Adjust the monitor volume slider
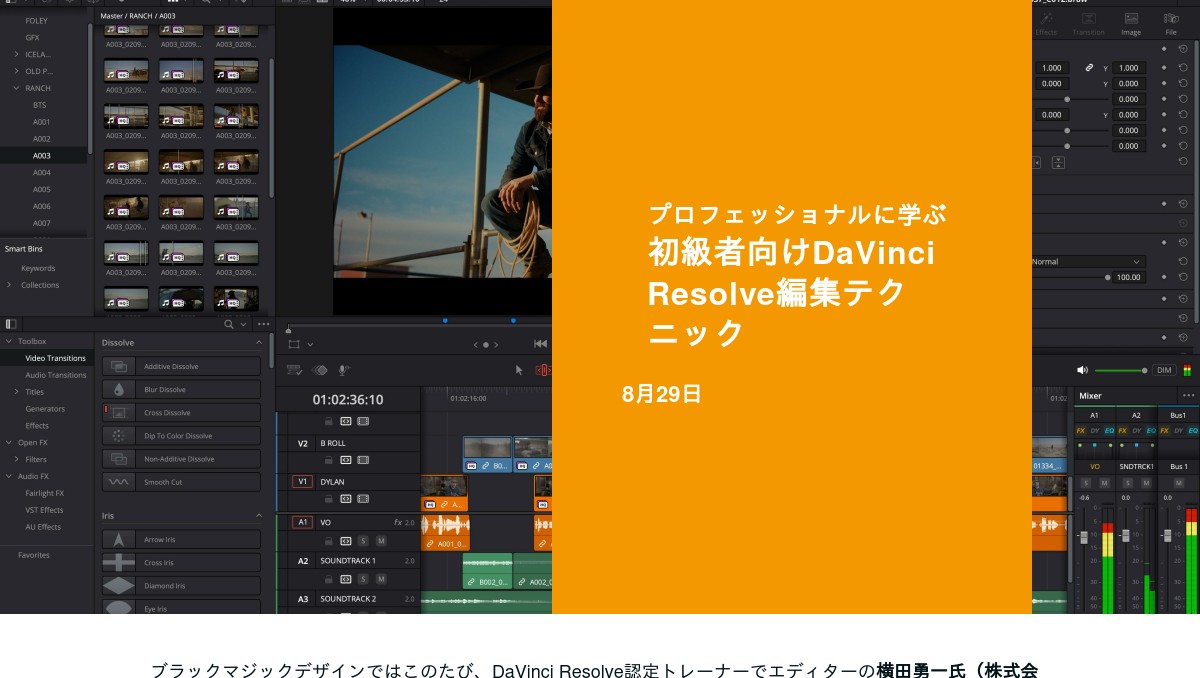 click(x=1121, y=370)
